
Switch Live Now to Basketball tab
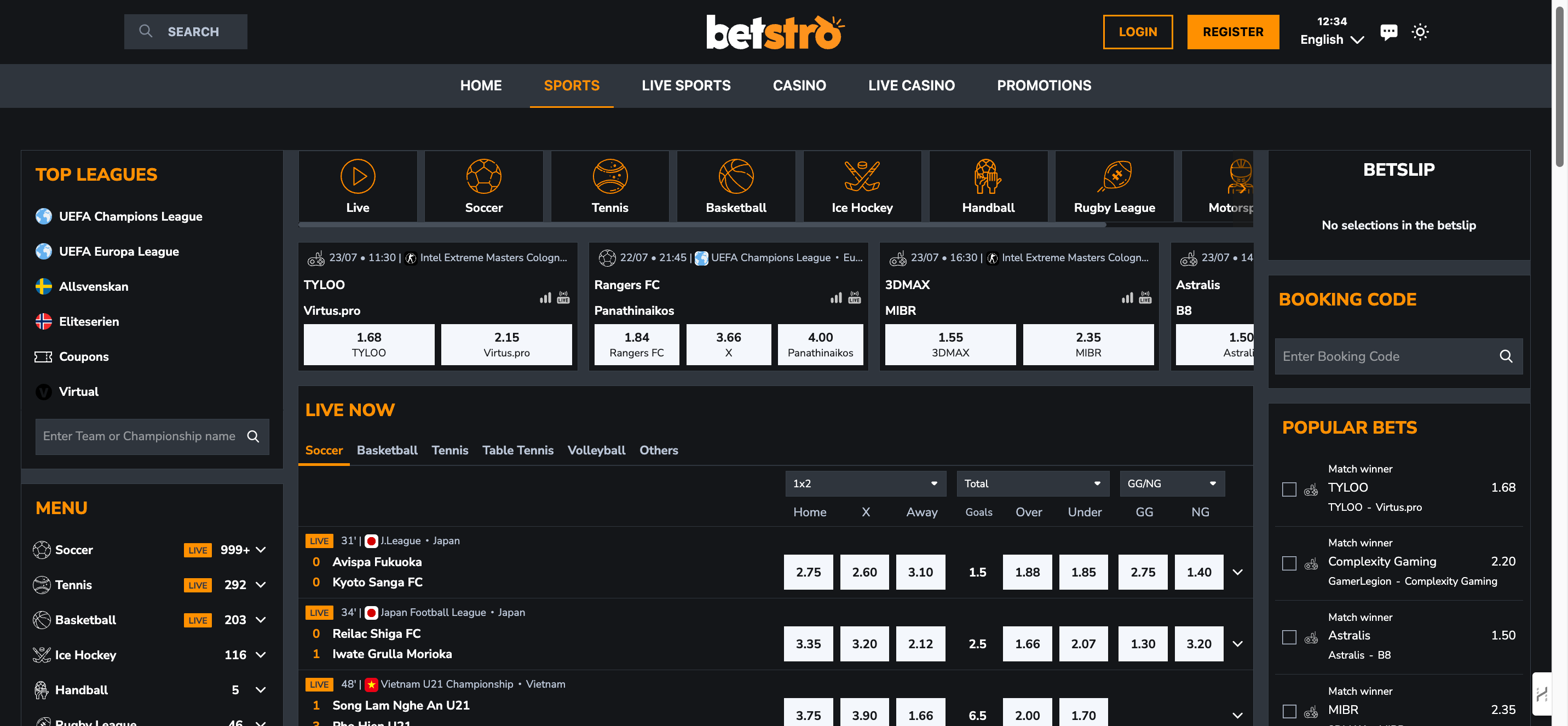[387, 450]
